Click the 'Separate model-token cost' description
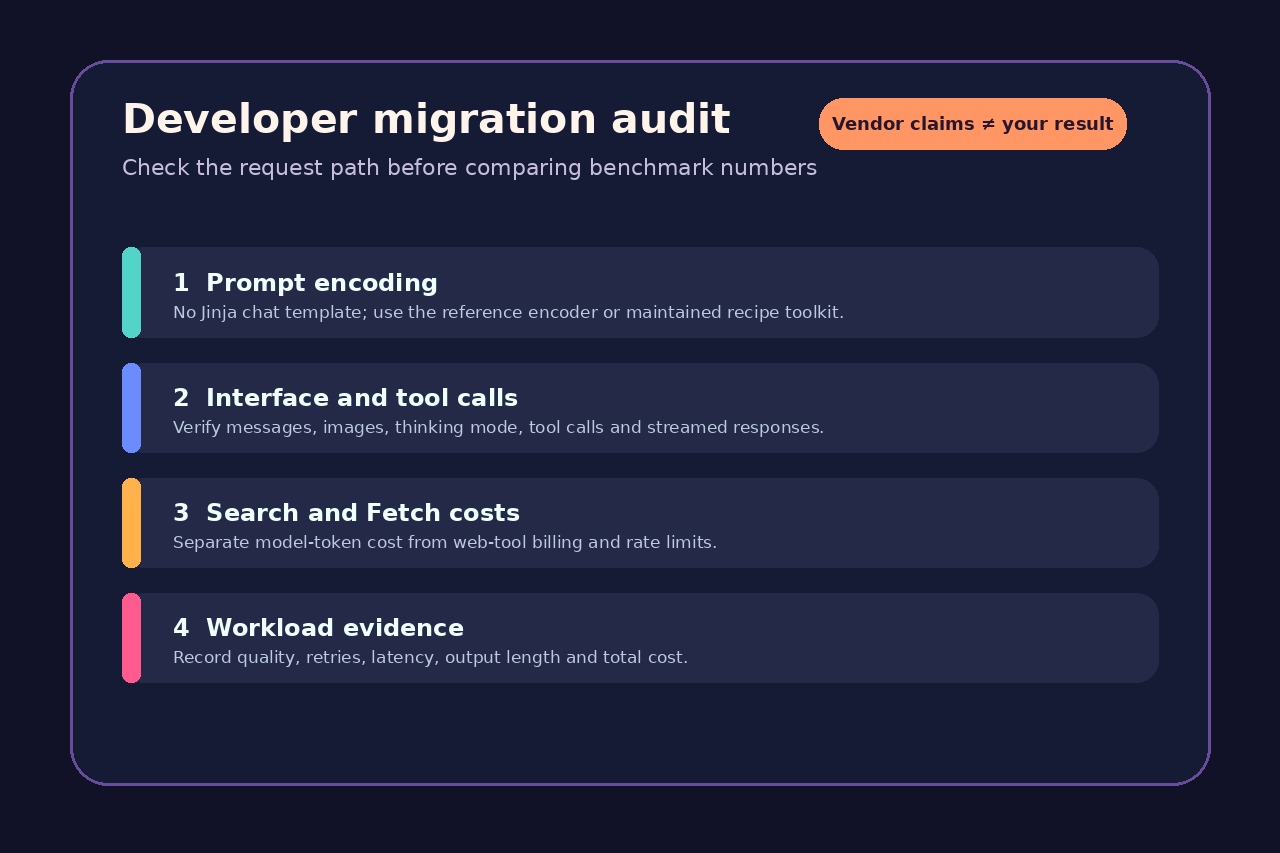This screenshot has width=1280, height=853. tap(445, 543)
